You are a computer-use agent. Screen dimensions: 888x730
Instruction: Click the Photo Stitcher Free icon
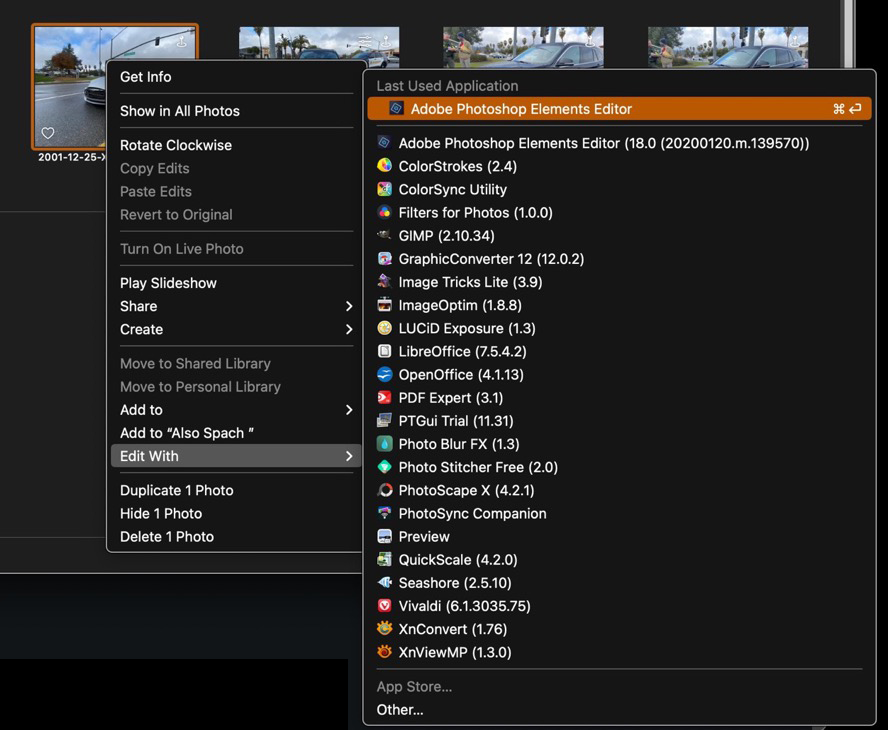385,467
